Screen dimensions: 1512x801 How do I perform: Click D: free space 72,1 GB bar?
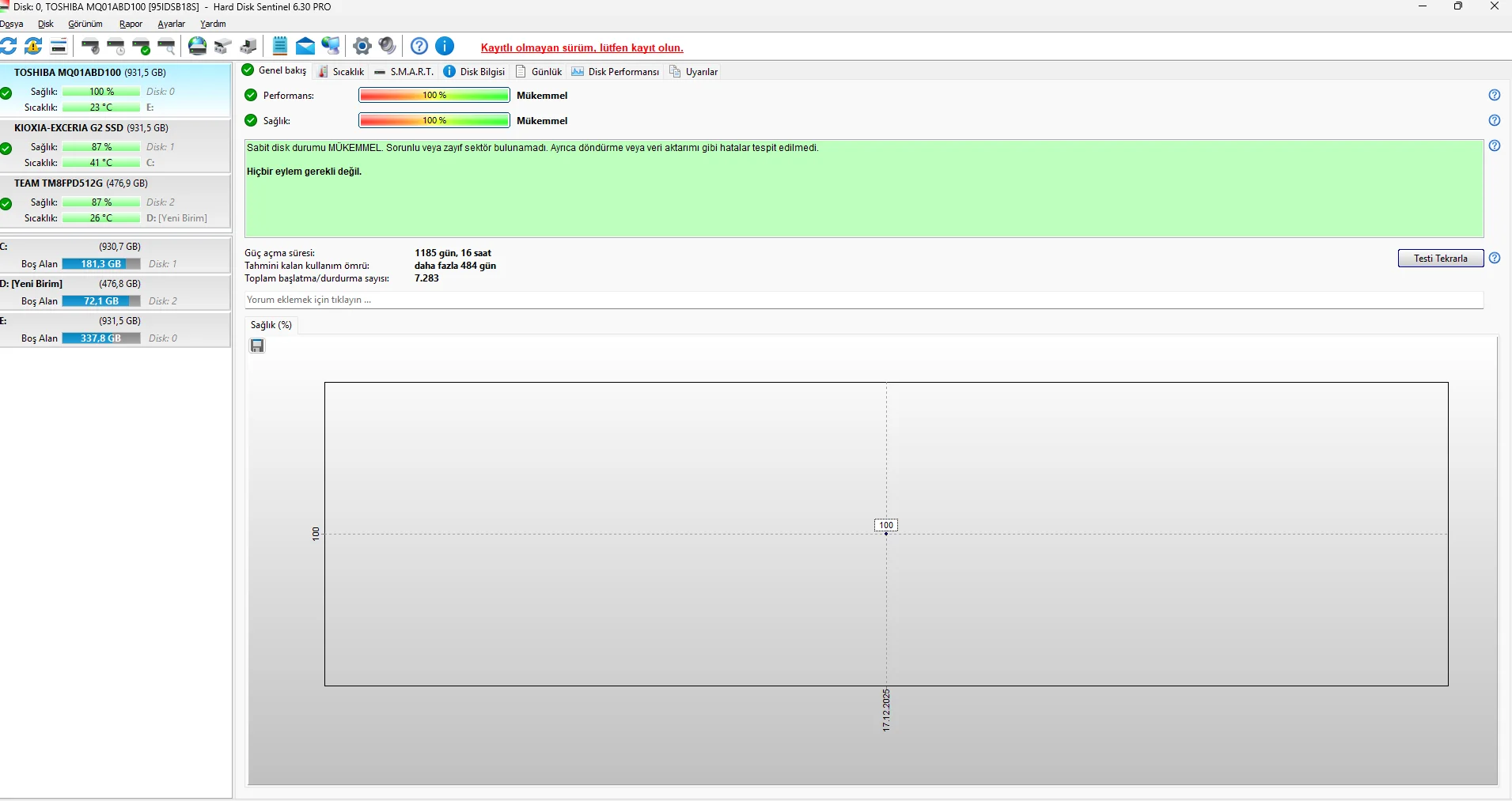click(x=101, y=301)
